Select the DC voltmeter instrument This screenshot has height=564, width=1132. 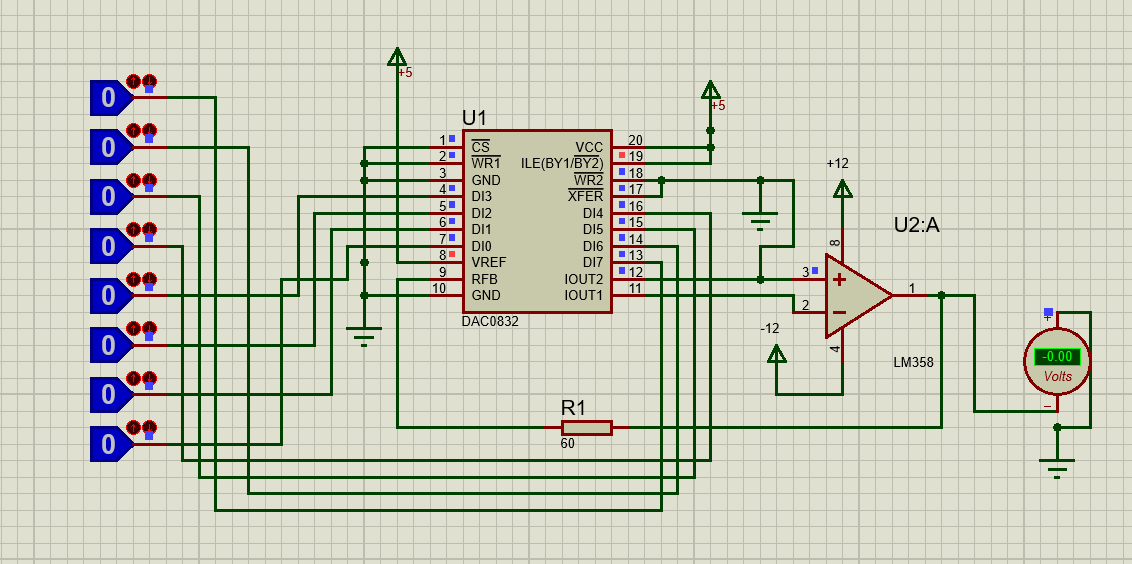1057,361
